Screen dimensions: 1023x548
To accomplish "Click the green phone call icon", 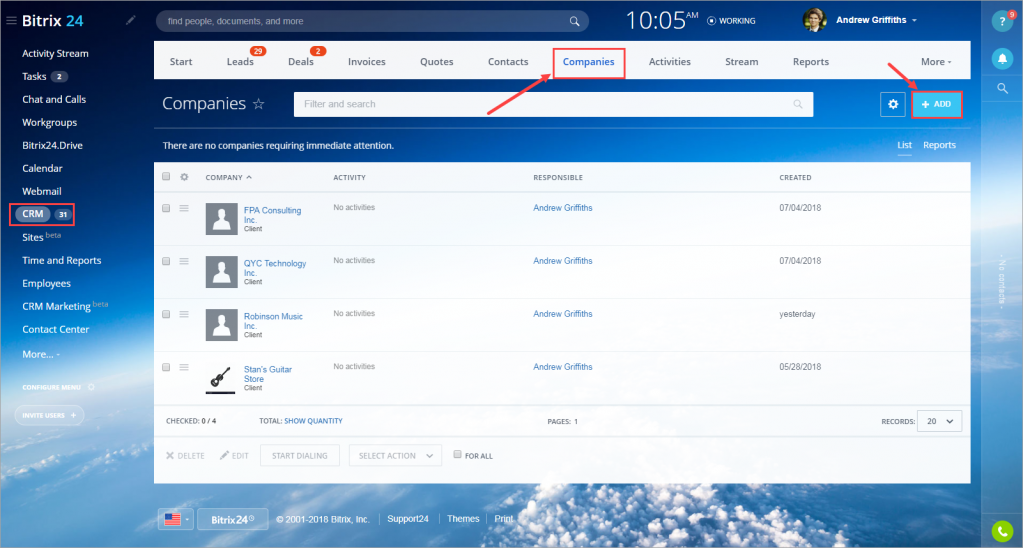I will (1002, 532).
